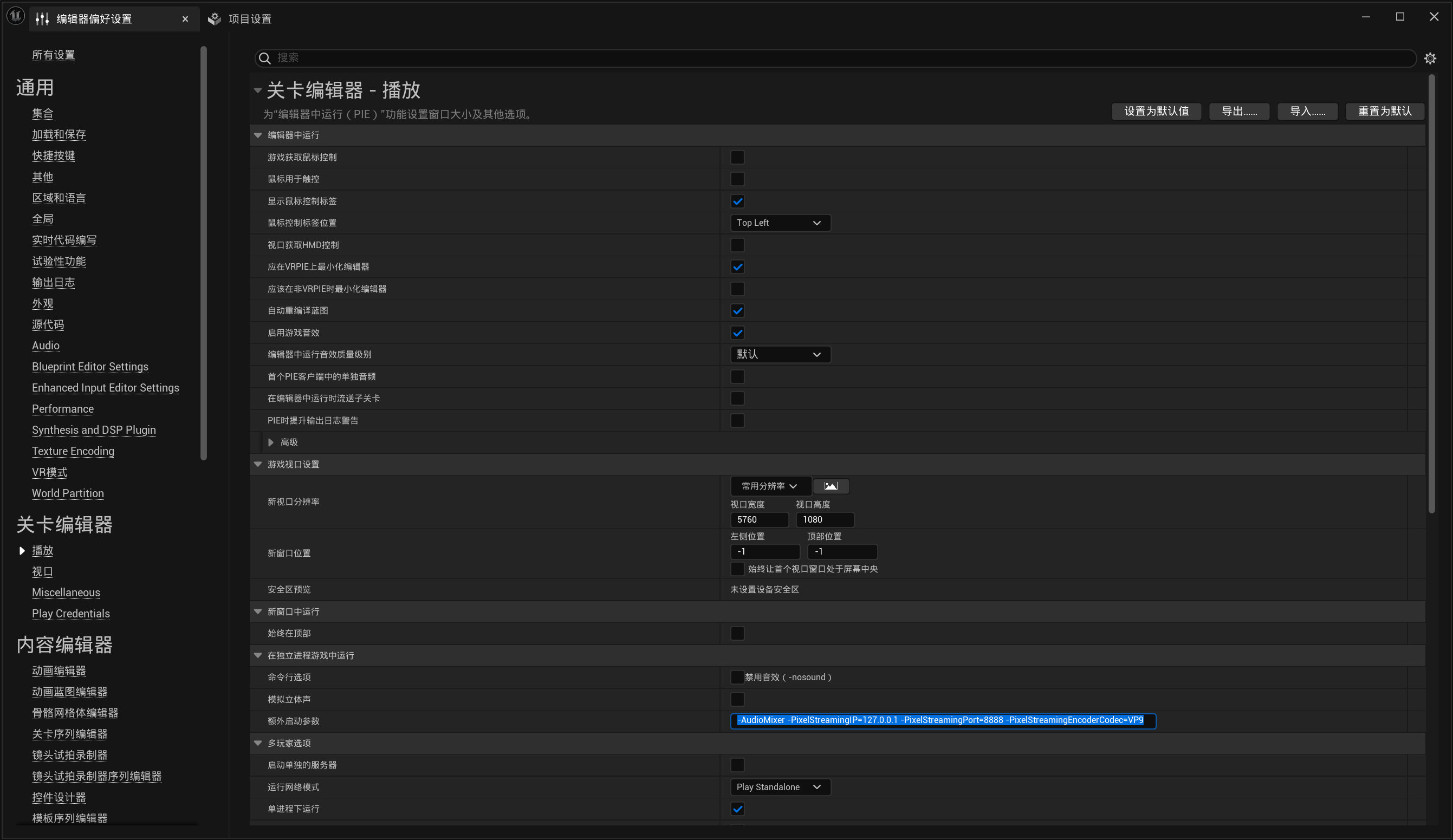This screenshot has height=840, width=1453.
Task: Expand the 高级 section
Action: click(x=271, y=442)
